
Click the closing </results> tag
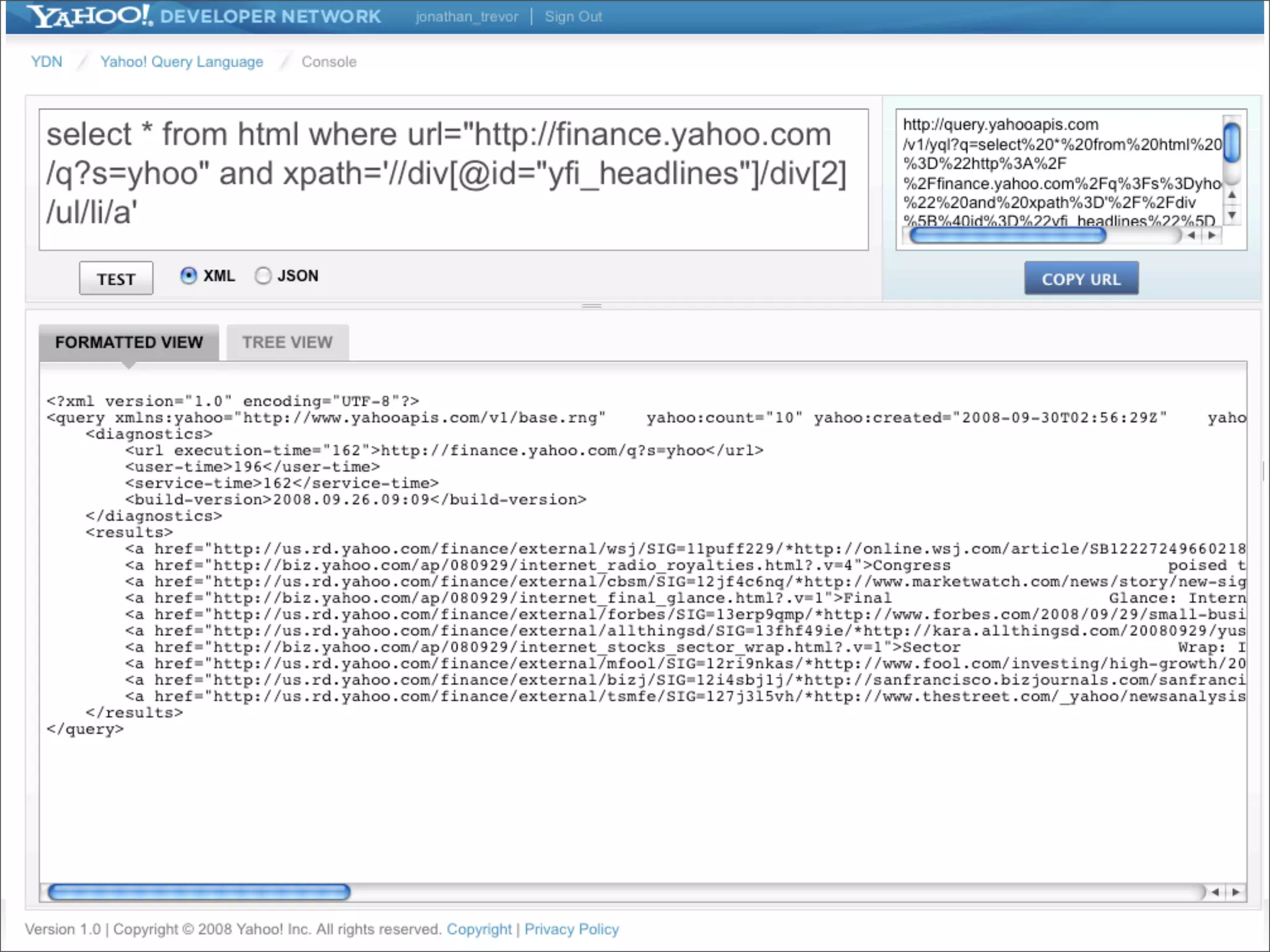pos(135,713)
